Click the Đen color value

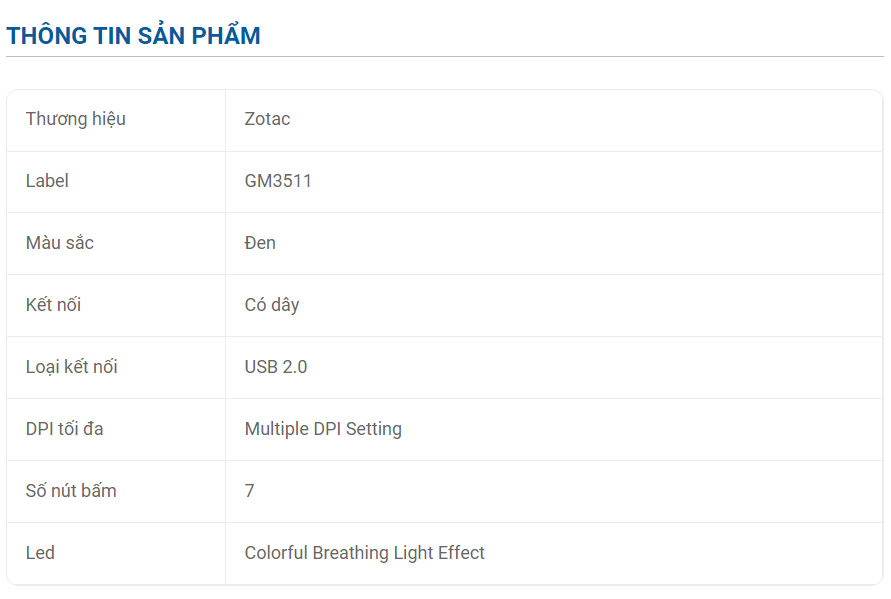point(260,243)
